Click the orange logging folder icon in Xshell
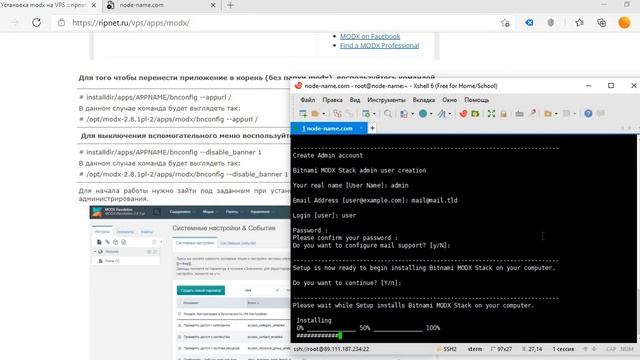Image resolution: width=640 pixels, height=360 pixels. 548,113
